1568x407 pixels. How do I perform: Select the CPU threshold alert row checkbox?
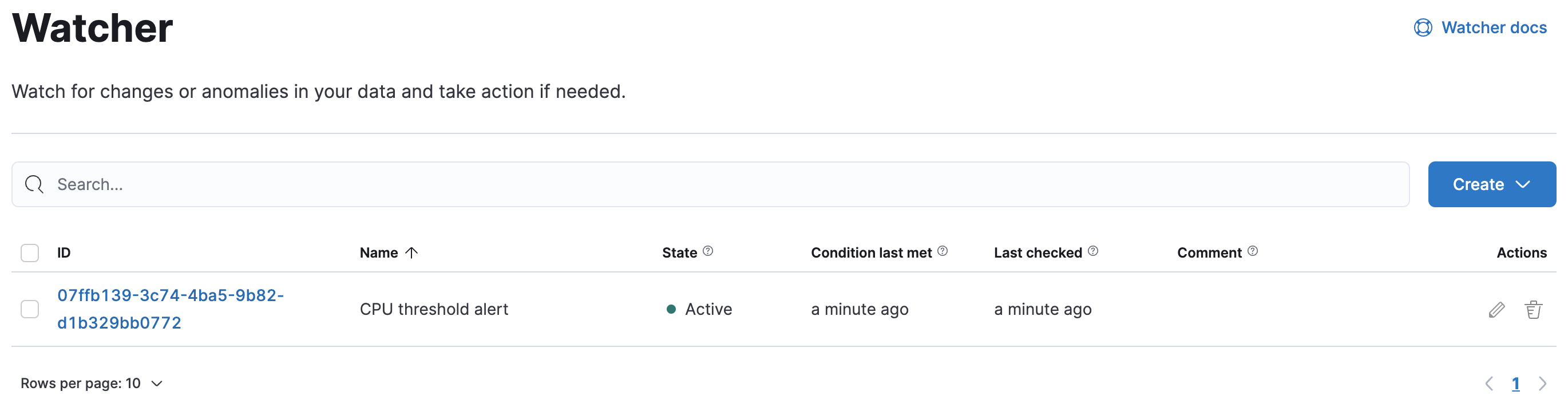(x=30, y=310)
